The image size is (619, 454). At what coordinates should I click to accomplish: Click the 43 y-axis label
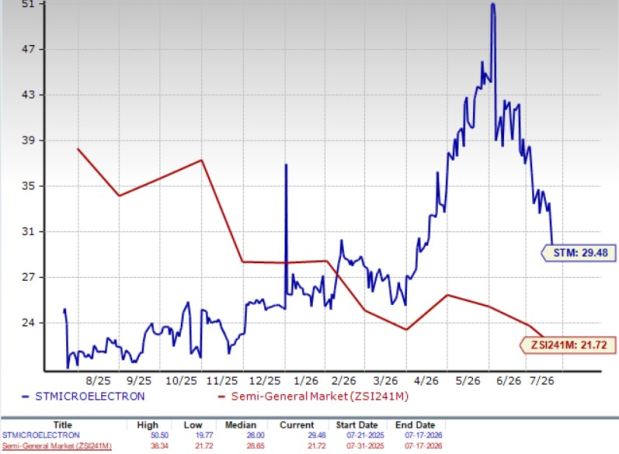point(28,95)
